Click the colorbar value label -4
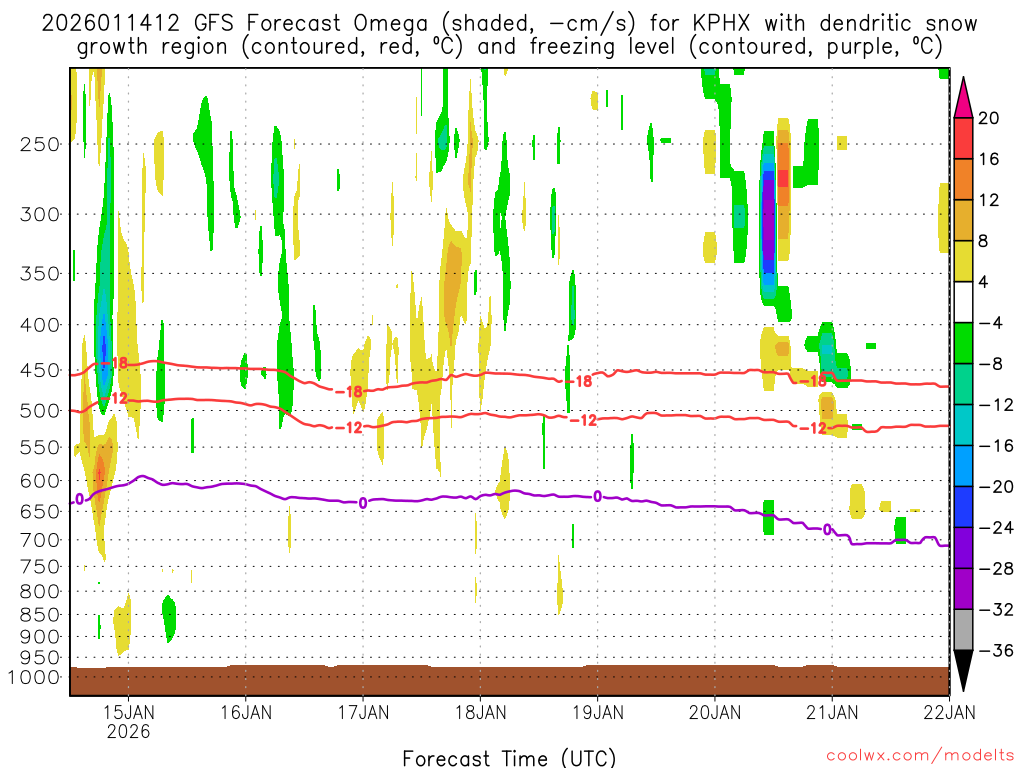Screen dimensions: 1024x768 pos(991,323)
